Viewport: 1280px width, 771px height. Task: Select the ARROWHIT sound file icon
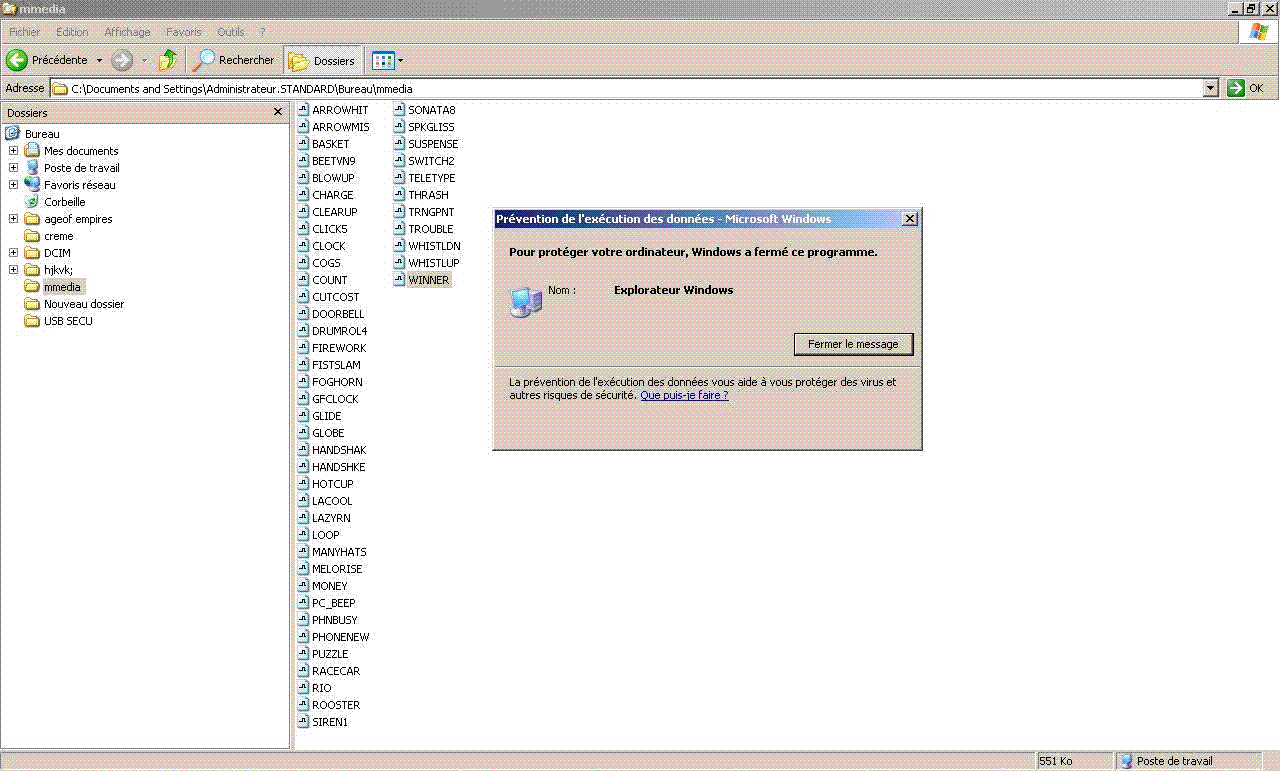(304, 110)
